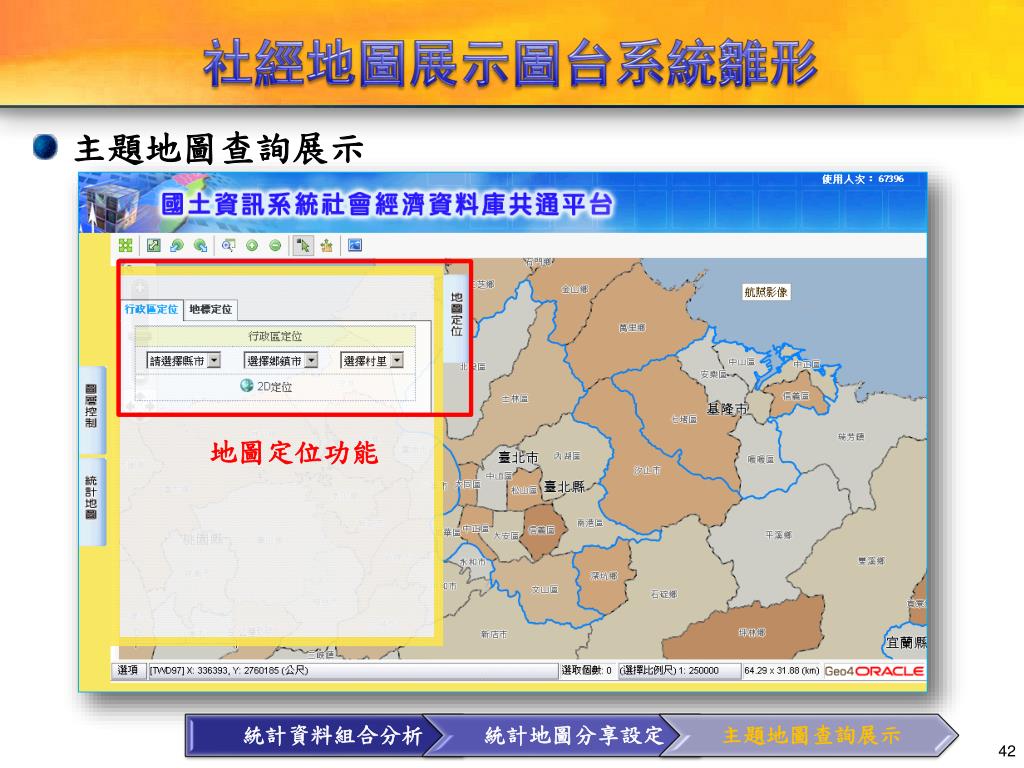Click the 選項 button in the status bar
Screen dimensions: 1024x768
(128, 670)
